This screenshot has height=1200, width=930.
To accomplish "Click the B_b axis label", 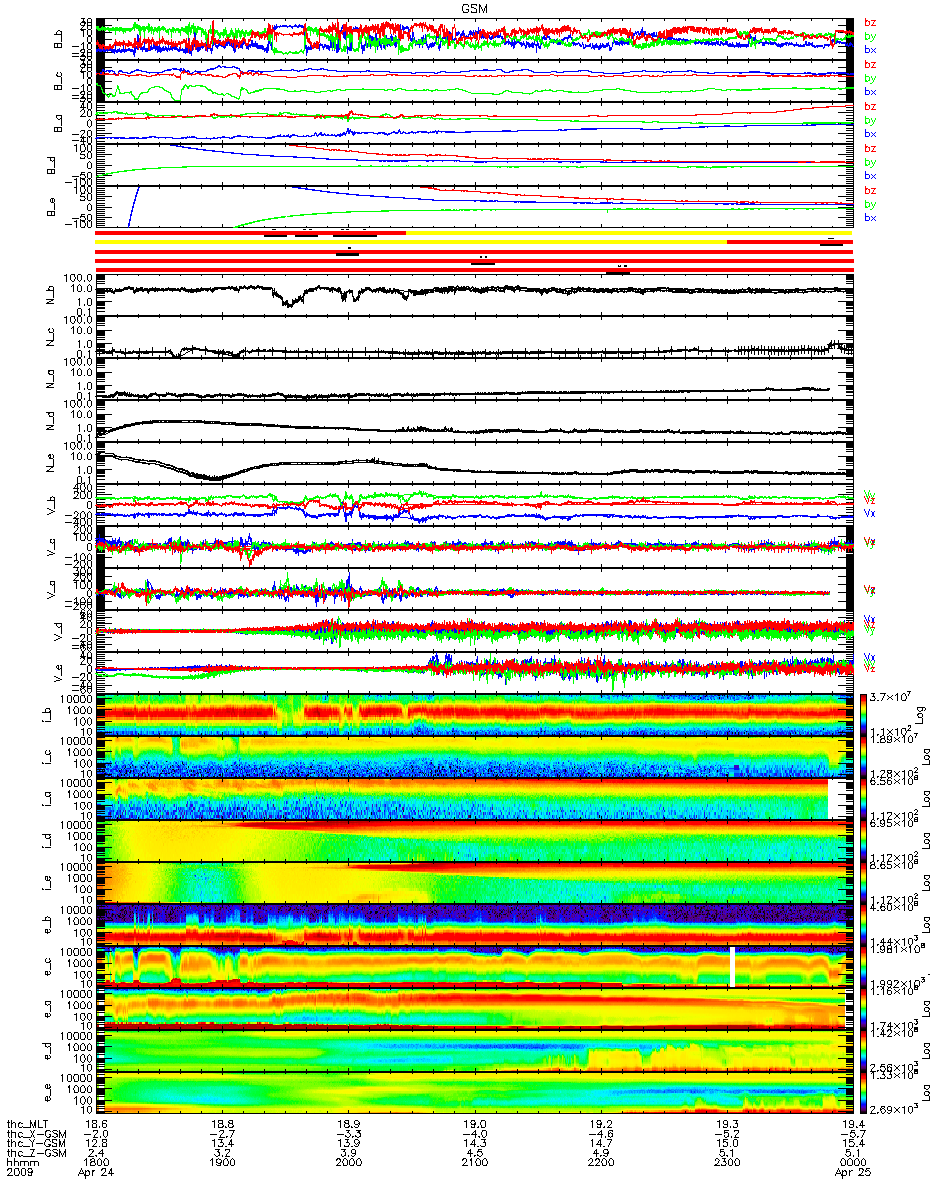I will click(x=59, y=41).
